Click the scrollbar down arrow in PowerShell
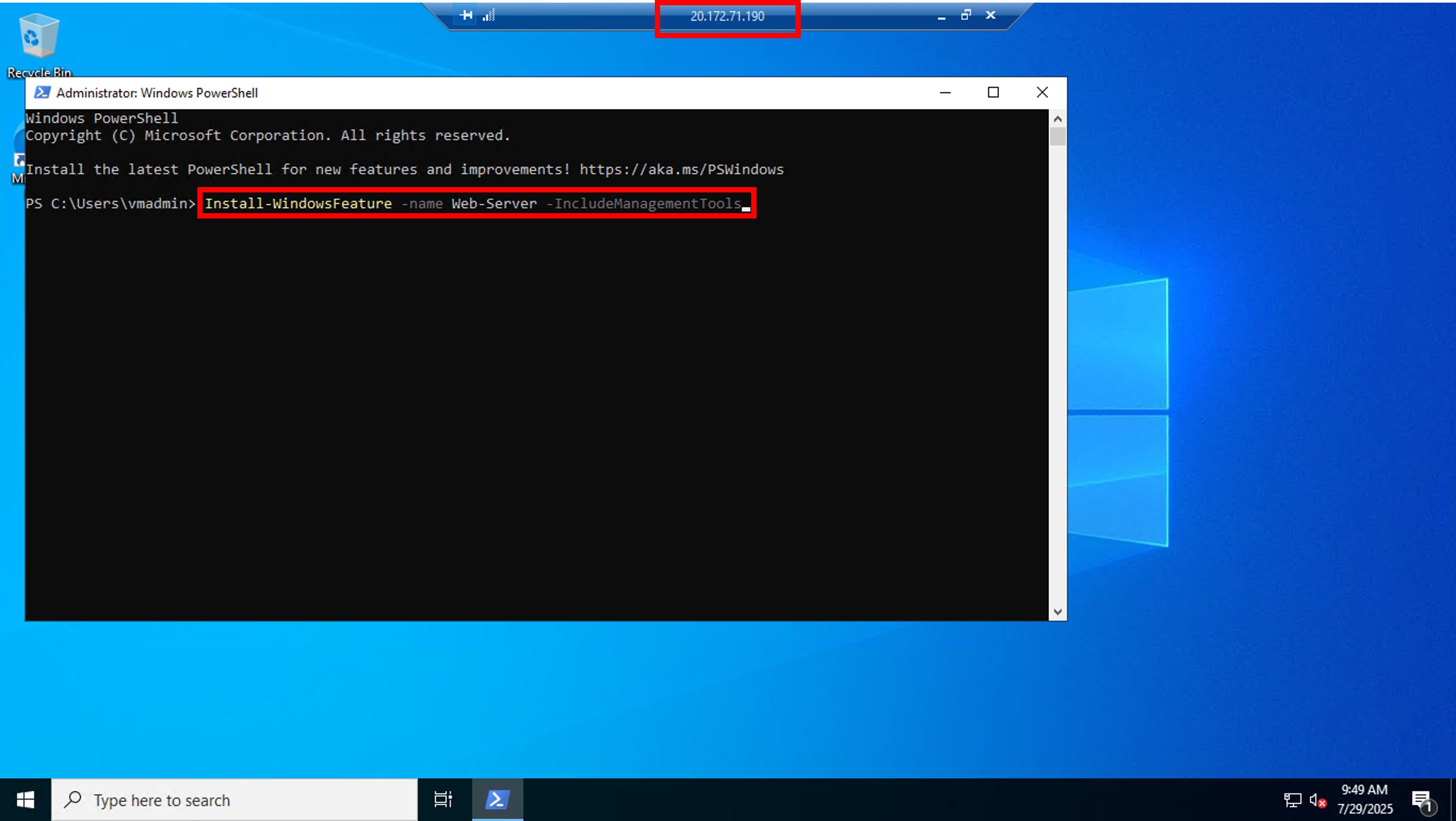The image size is (1456, 821). 1057,611
